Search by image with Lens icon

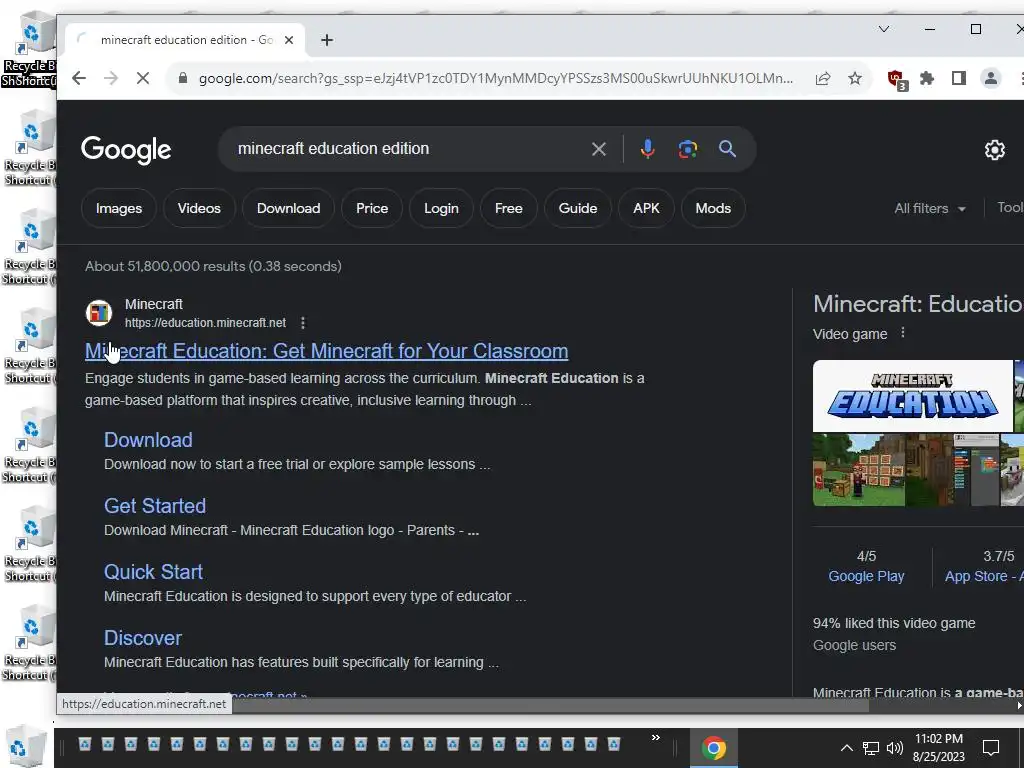(688, 149)
